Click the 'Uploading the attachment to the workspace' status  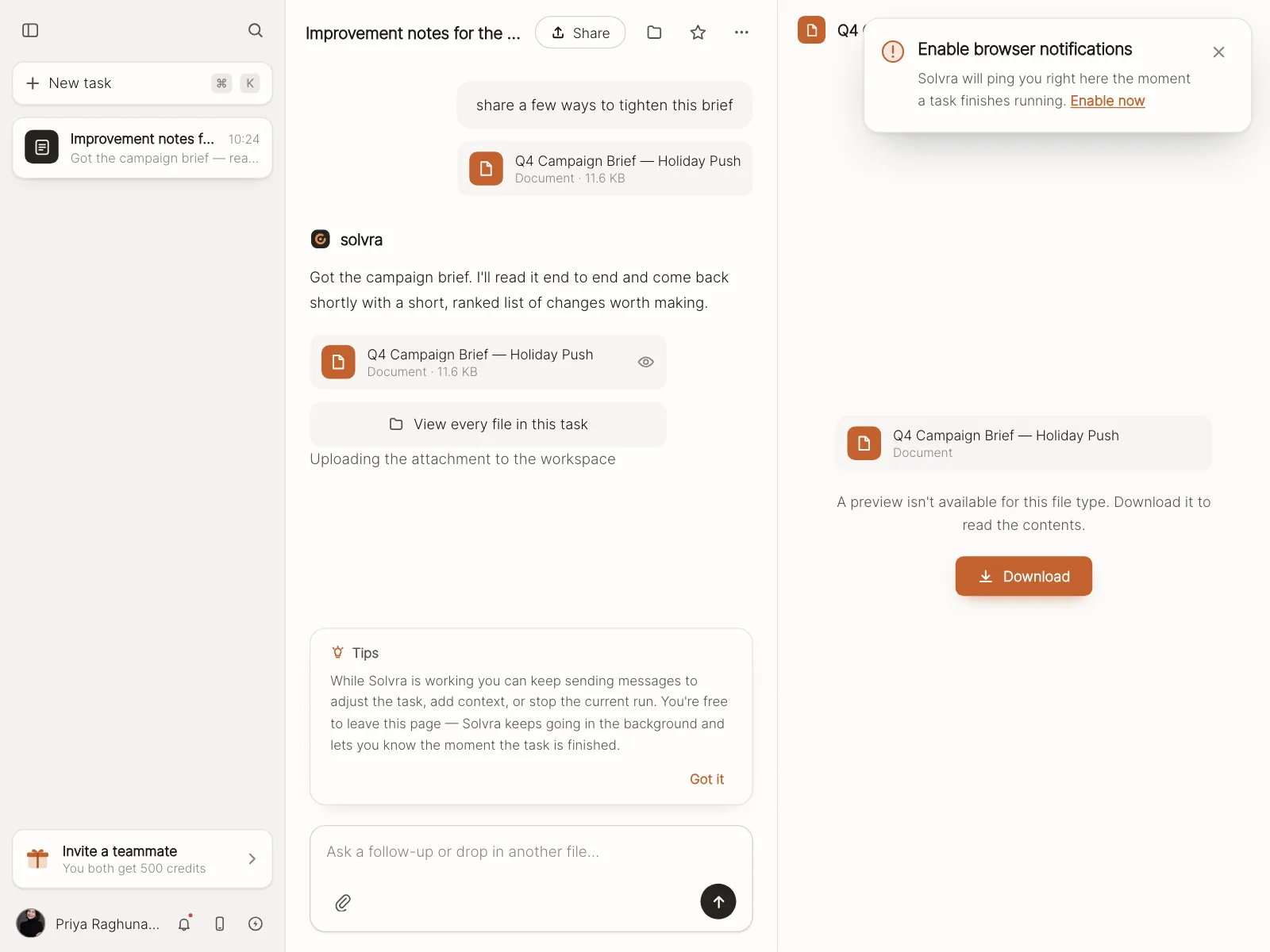[463, 459]
